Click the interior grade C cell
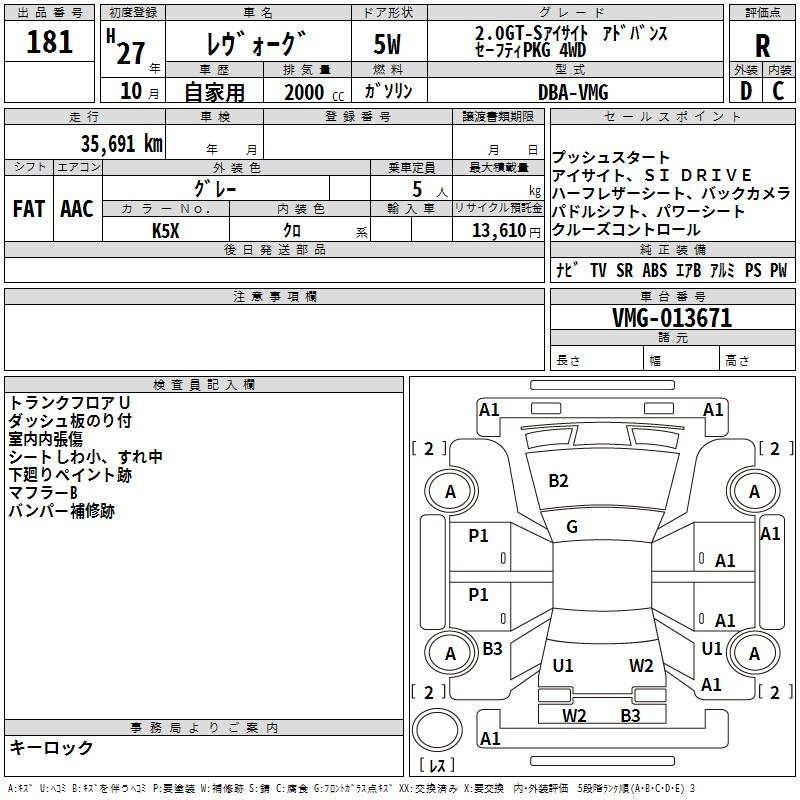Viewport: 800px width, 800px height. click(x=778, y=91)
